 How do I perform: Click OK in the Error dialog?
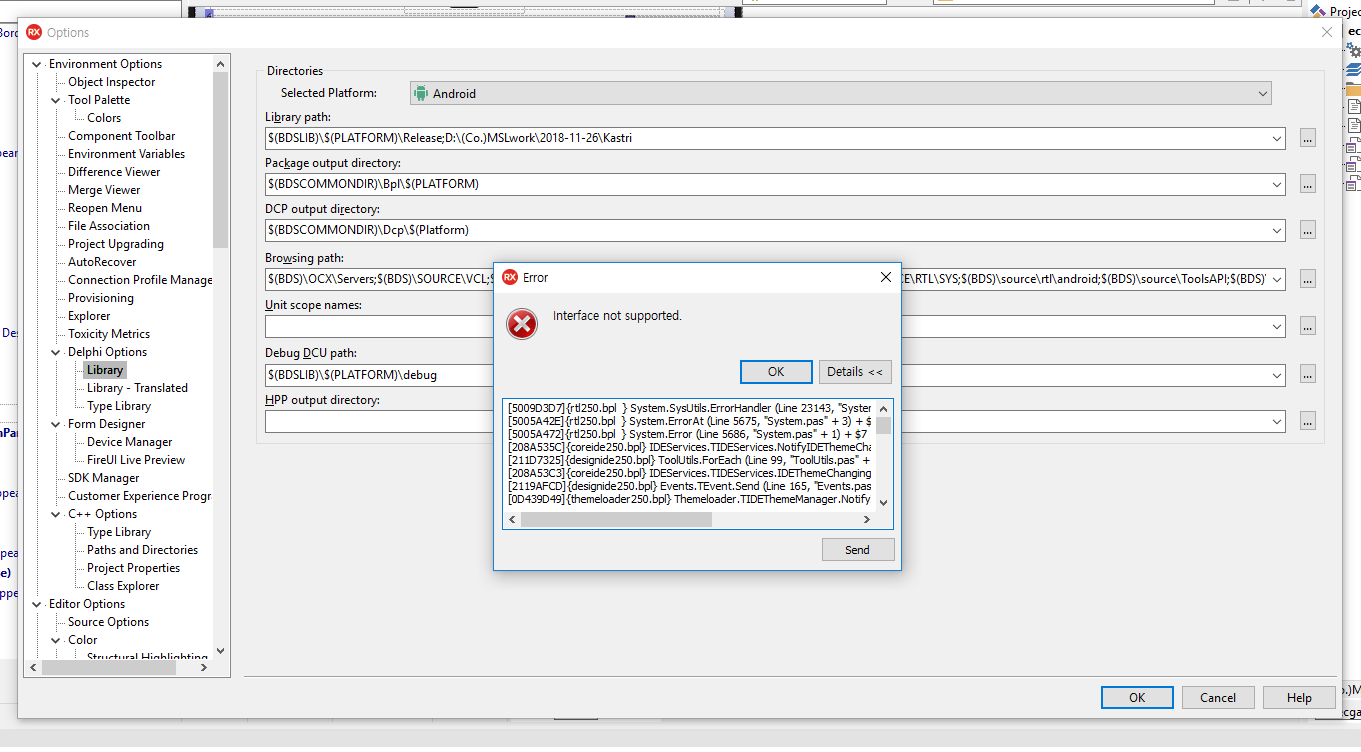[x=776, y=372]
